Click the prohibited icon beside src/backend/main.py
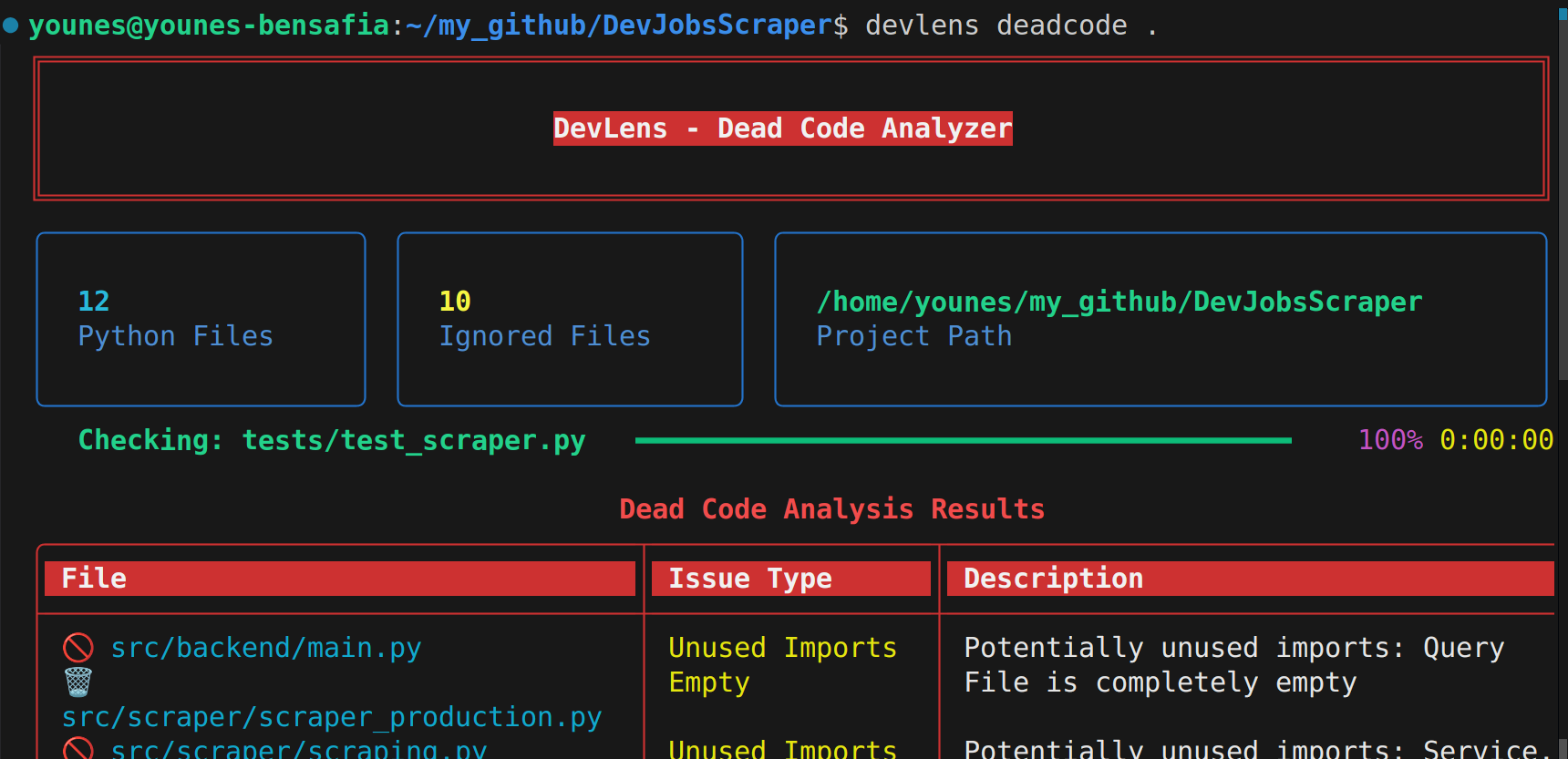1568x759 pixels. coord(78,648)
